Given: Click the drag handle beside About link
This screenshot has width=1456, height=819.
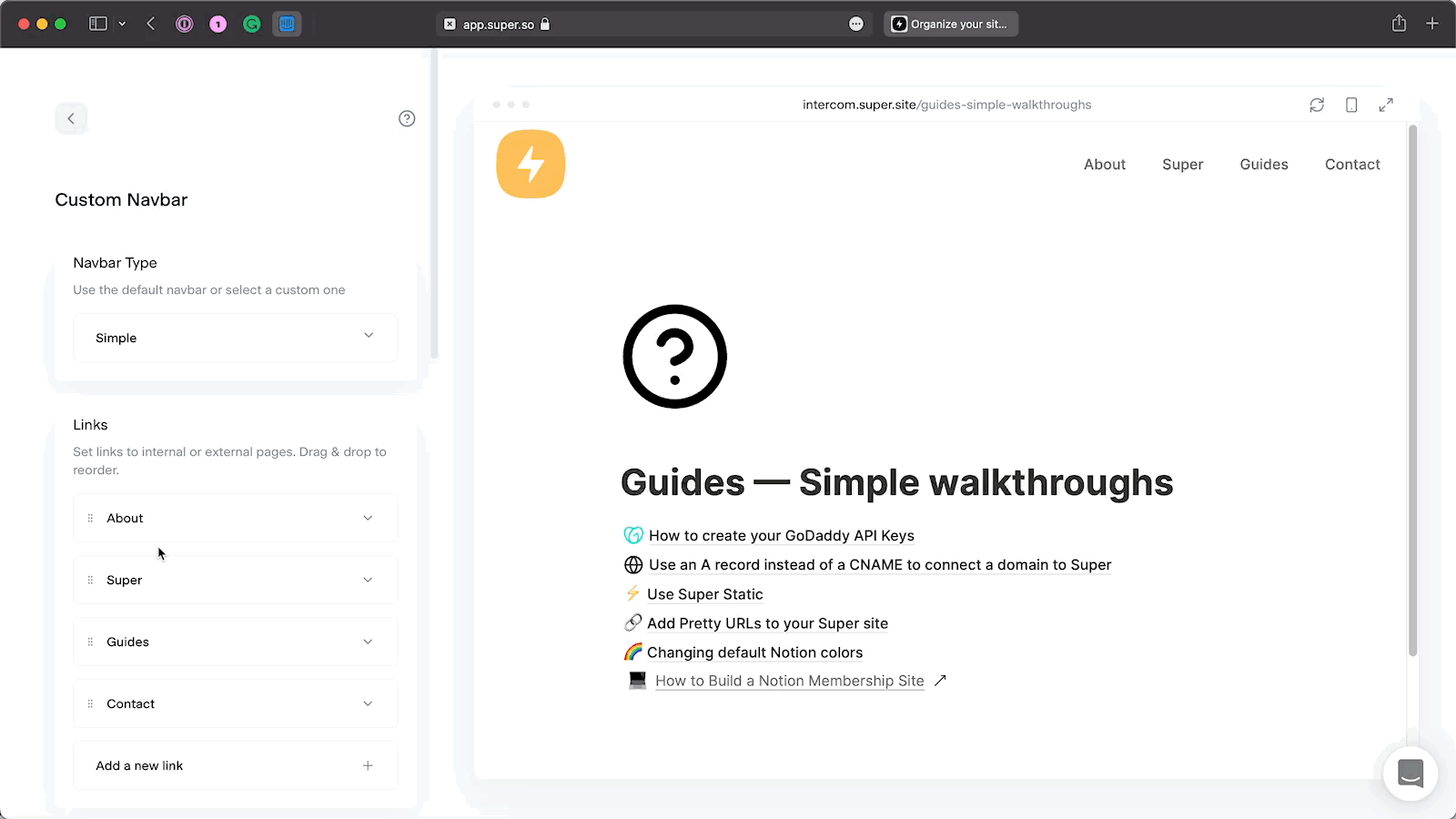Looking at the screenshot, I should click(x=90, y=518).
